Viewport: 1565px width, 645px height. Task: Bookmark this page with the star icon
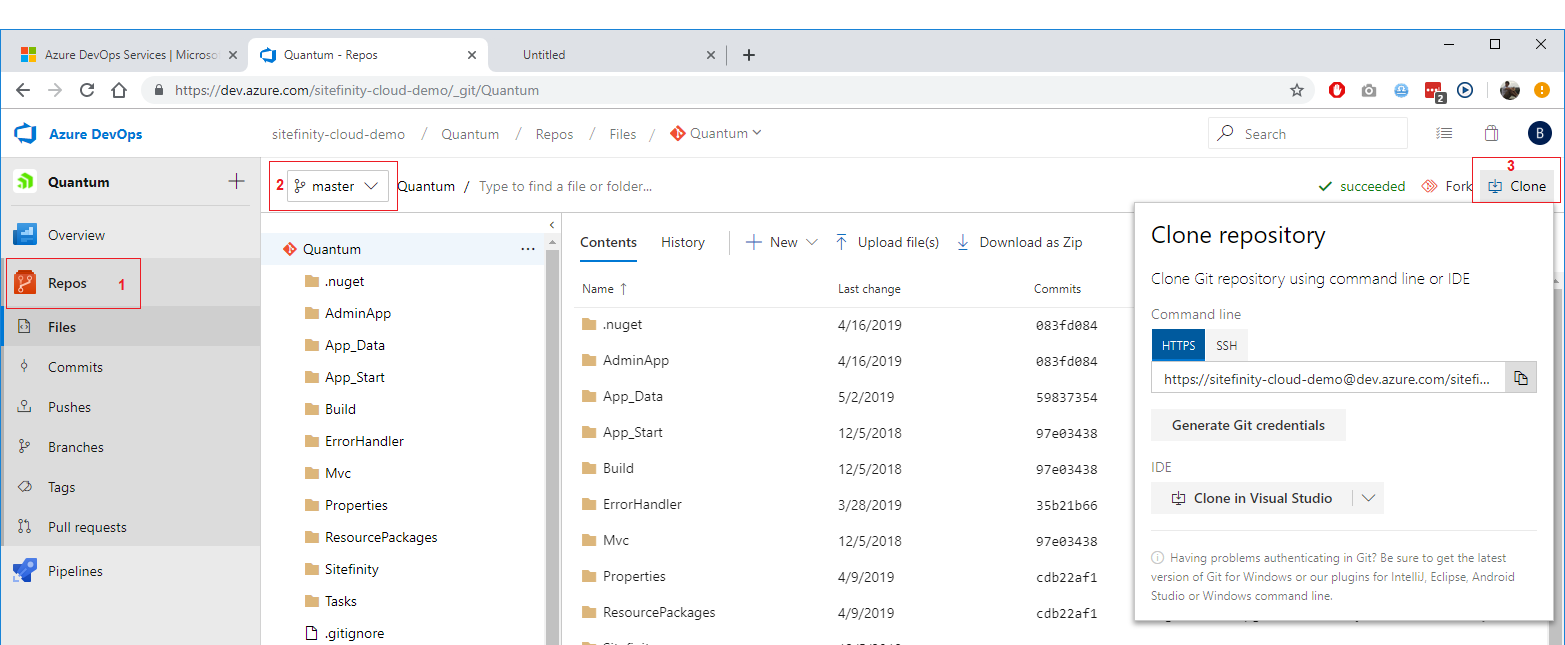click(x=1297, y=90)
